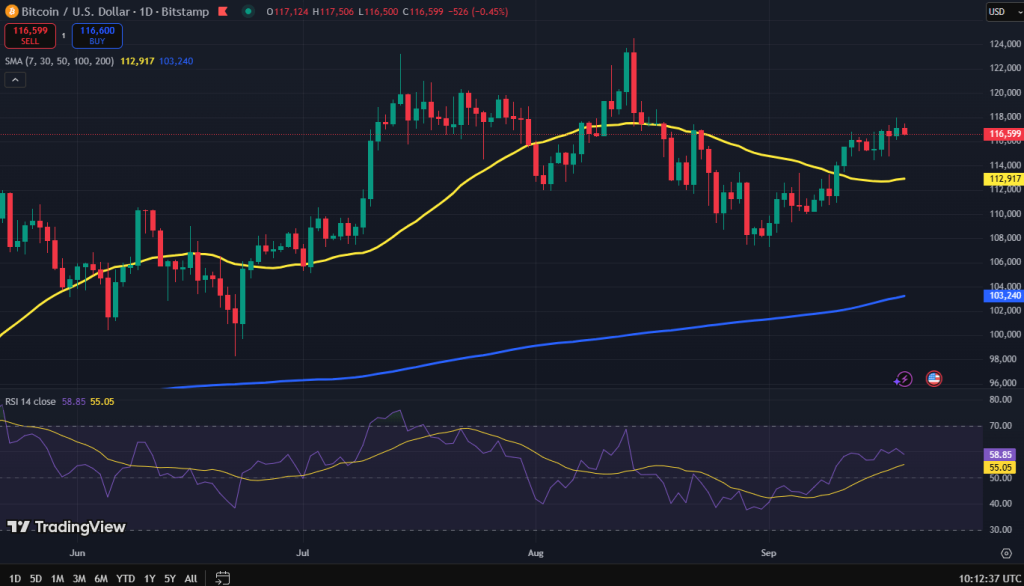1024x586 pixels.
Task: Click the red flag icon beside Bitstamp
Action: point(223,11)
